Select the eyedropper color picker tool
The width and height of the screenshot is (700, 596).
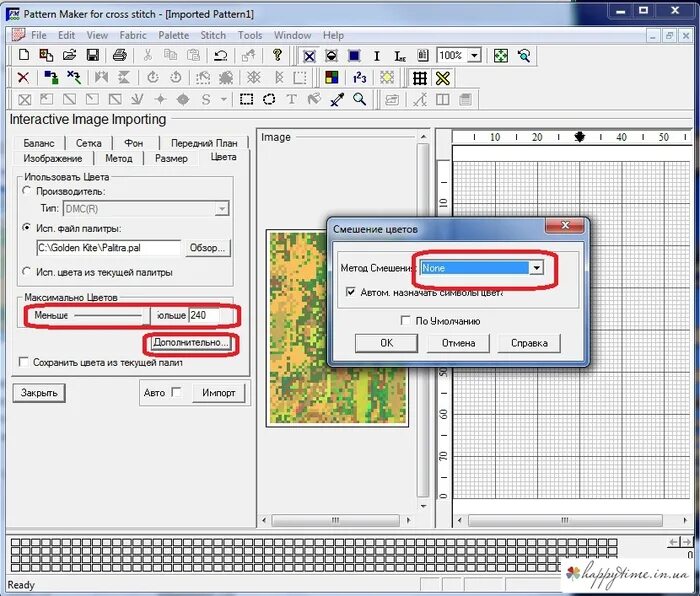point(337,99)
